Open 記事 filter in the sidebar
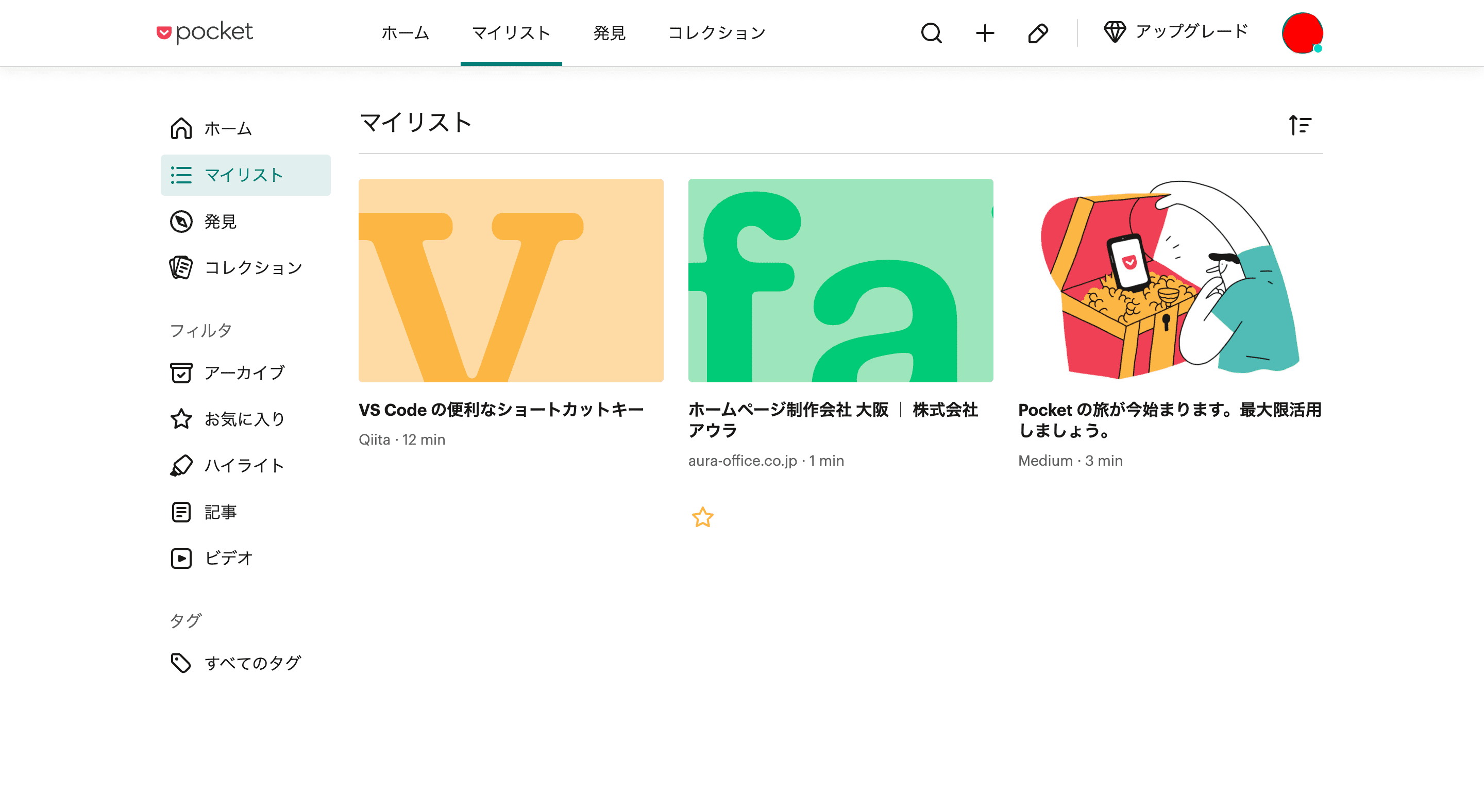The image size is (1484, 812). [x=221, y=512]
